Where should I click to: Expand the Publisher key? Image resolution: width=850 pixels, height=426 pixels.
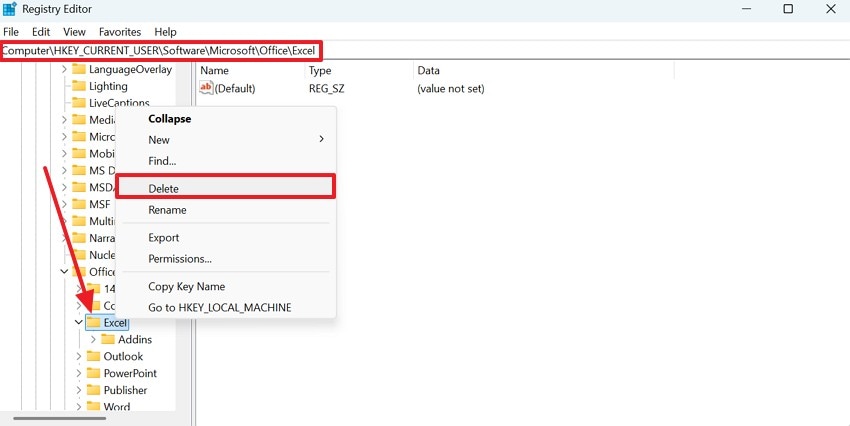tap(79, 390)
